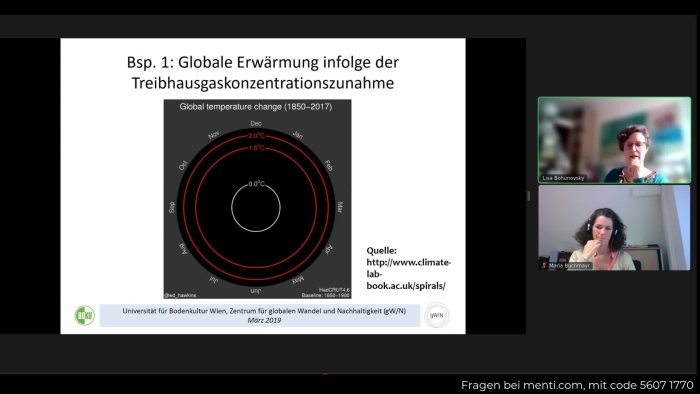Click the gW/N circular logo
Viewport: 700px width, 394px height.
(x=436, y=315)
